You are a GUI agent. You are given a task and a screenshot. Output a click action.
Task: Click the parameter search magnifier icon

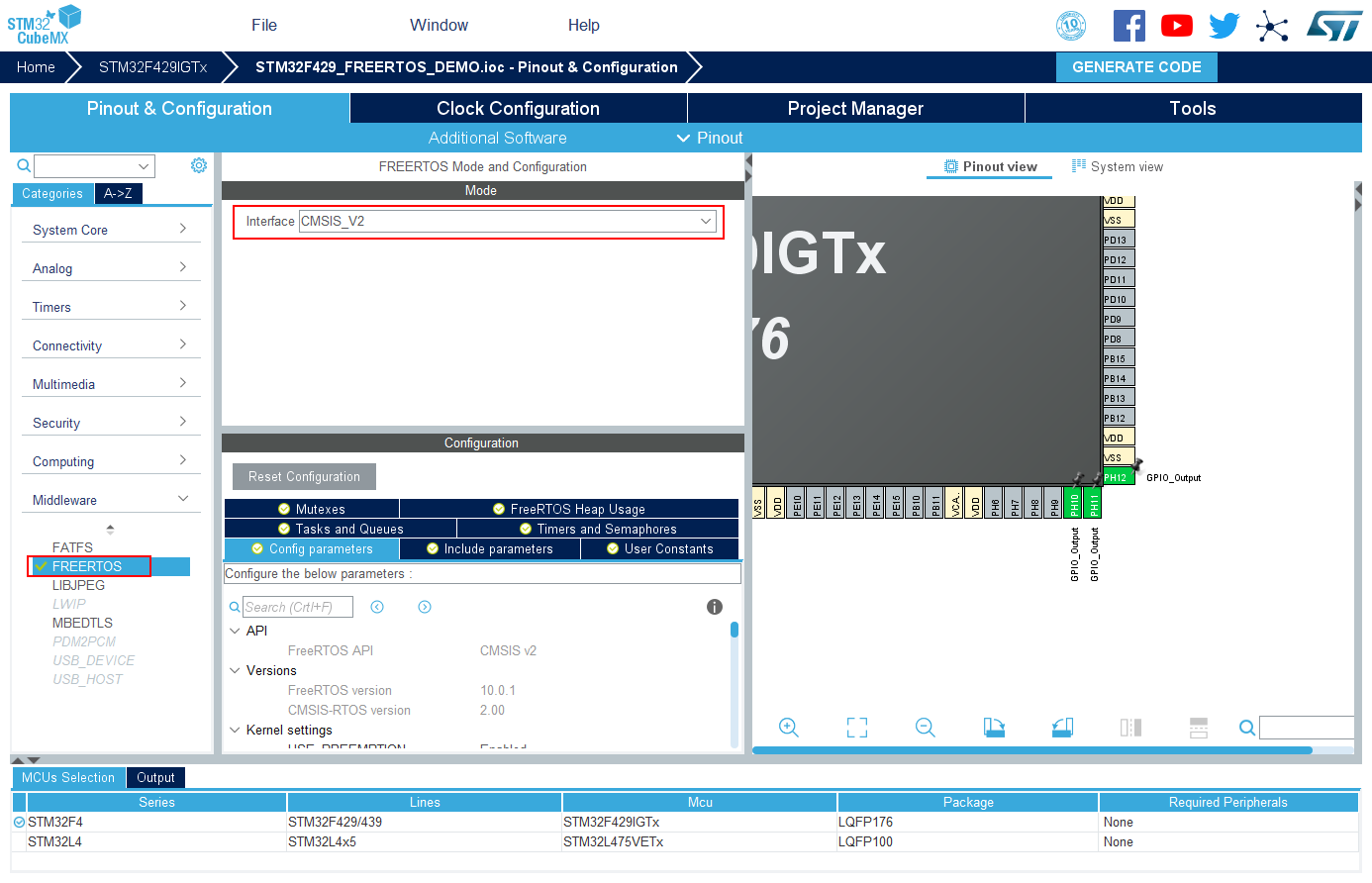click(235, 607)
